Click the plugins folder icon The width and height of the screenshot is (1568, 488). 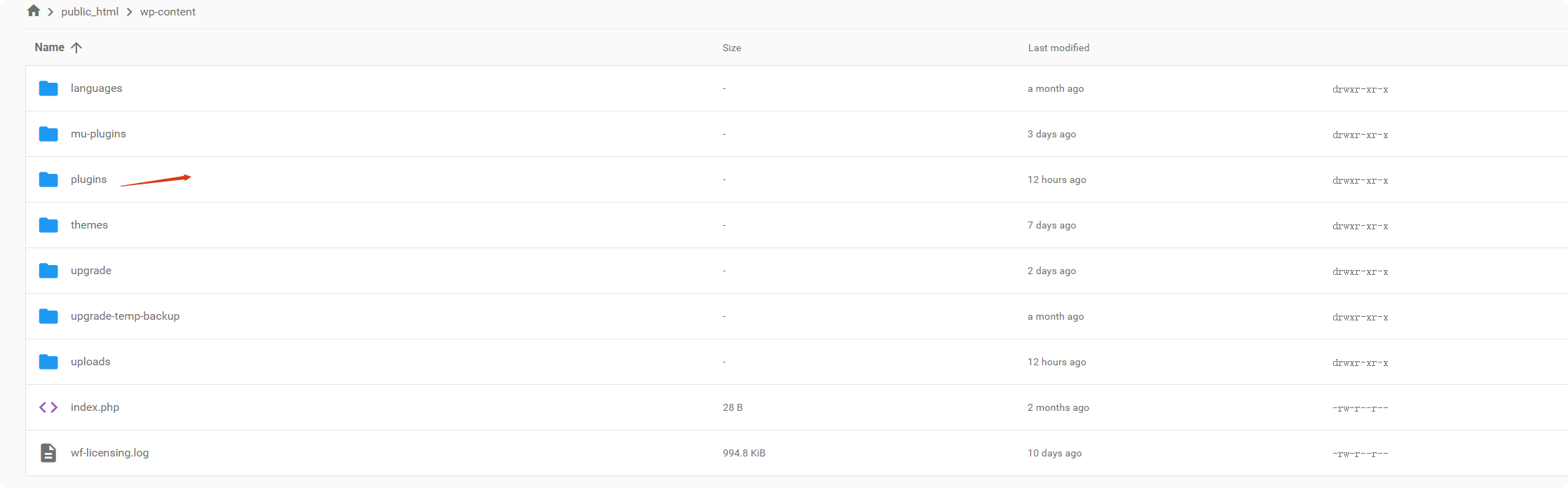(48, 179)
